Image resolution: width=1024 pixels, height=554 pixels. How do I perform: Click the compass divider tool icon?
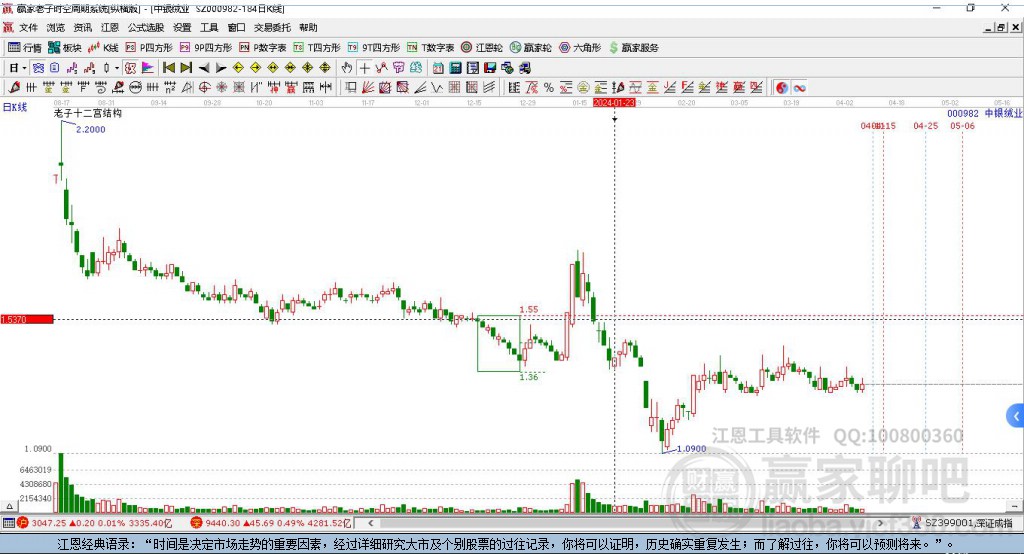coord(187,88)
